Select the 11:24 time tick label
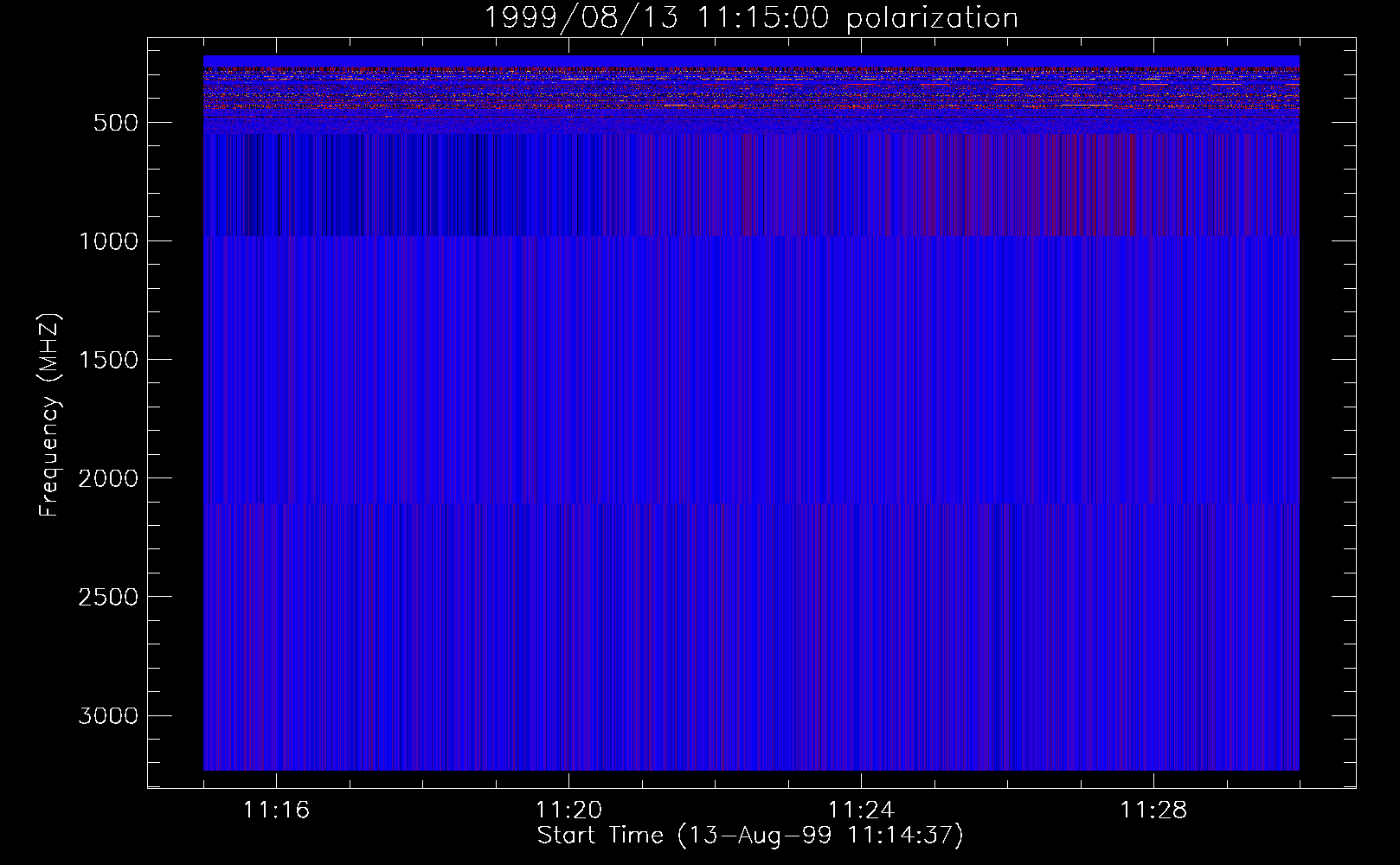The height and width of the screenshot is (865, 1400). 861,811
